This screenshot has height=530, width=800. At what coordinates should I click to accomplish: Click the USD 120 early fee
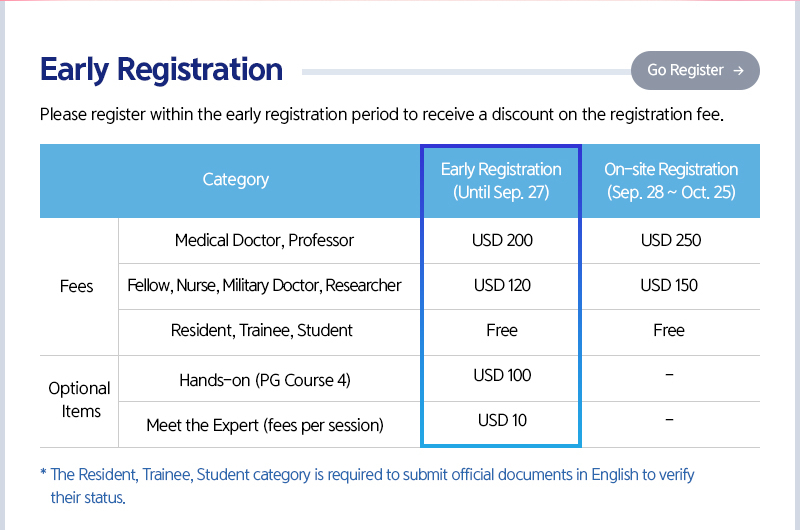tap(502, 286)
